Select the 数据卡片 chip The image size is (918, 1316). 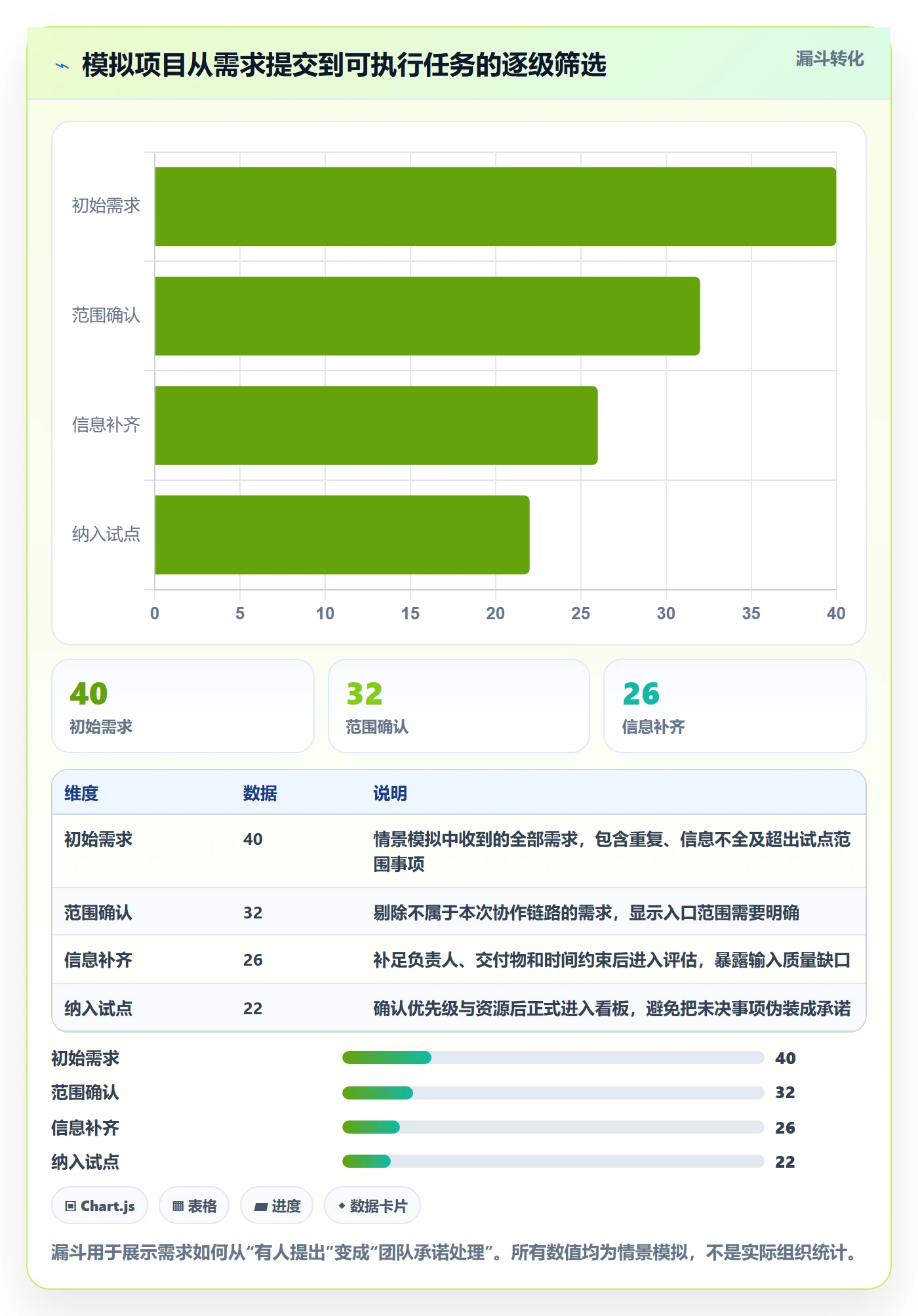[372, 1206]
